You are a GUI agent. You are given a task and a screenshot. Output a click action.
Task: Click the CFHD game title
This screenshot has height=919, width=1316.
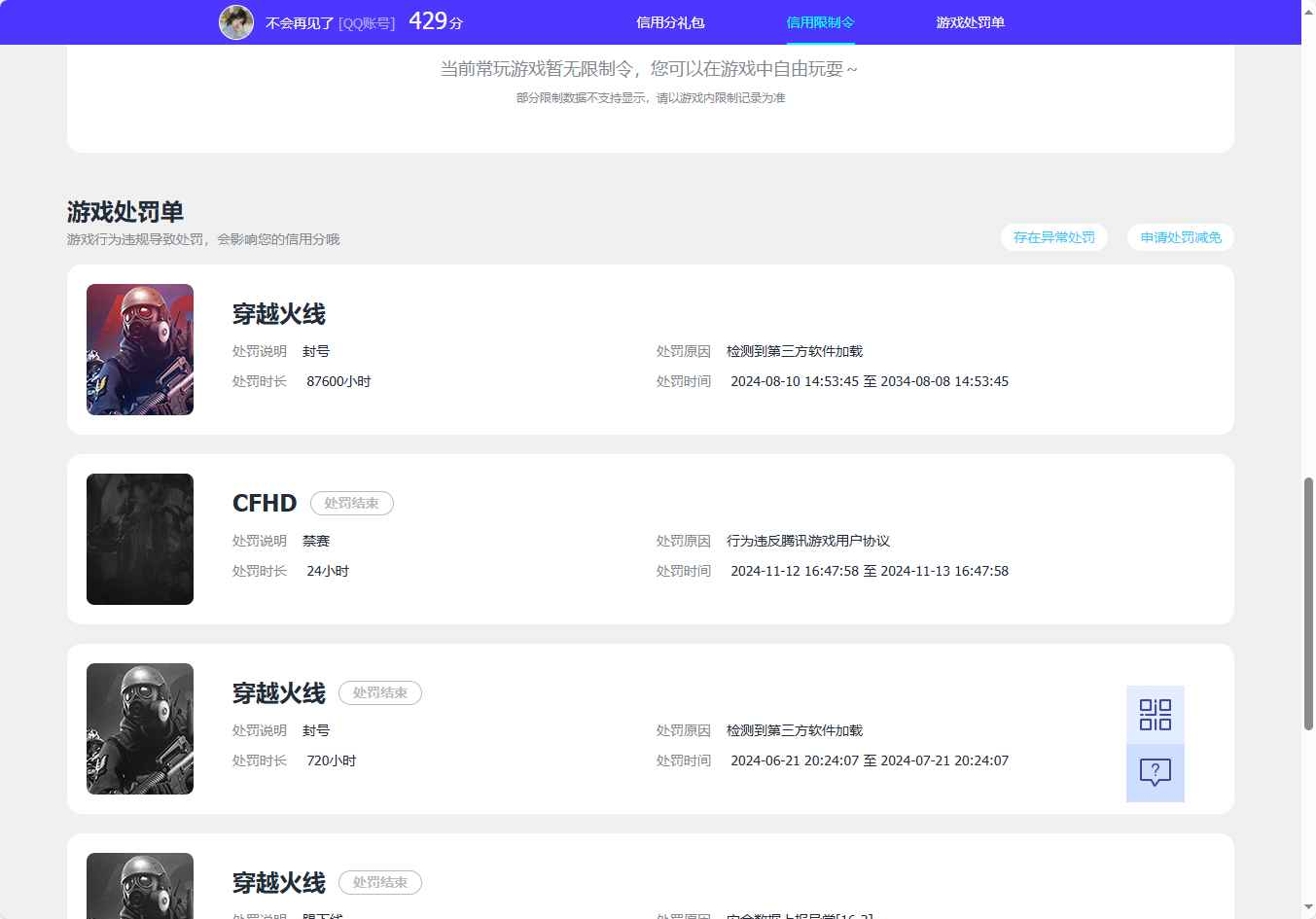(x=265, y=503)
